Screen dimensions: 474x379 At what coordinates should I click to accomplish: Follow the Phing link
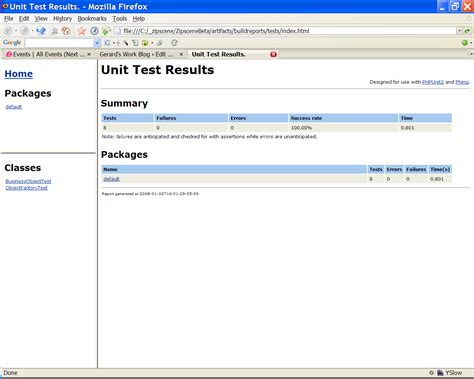(x=462, y=82)
